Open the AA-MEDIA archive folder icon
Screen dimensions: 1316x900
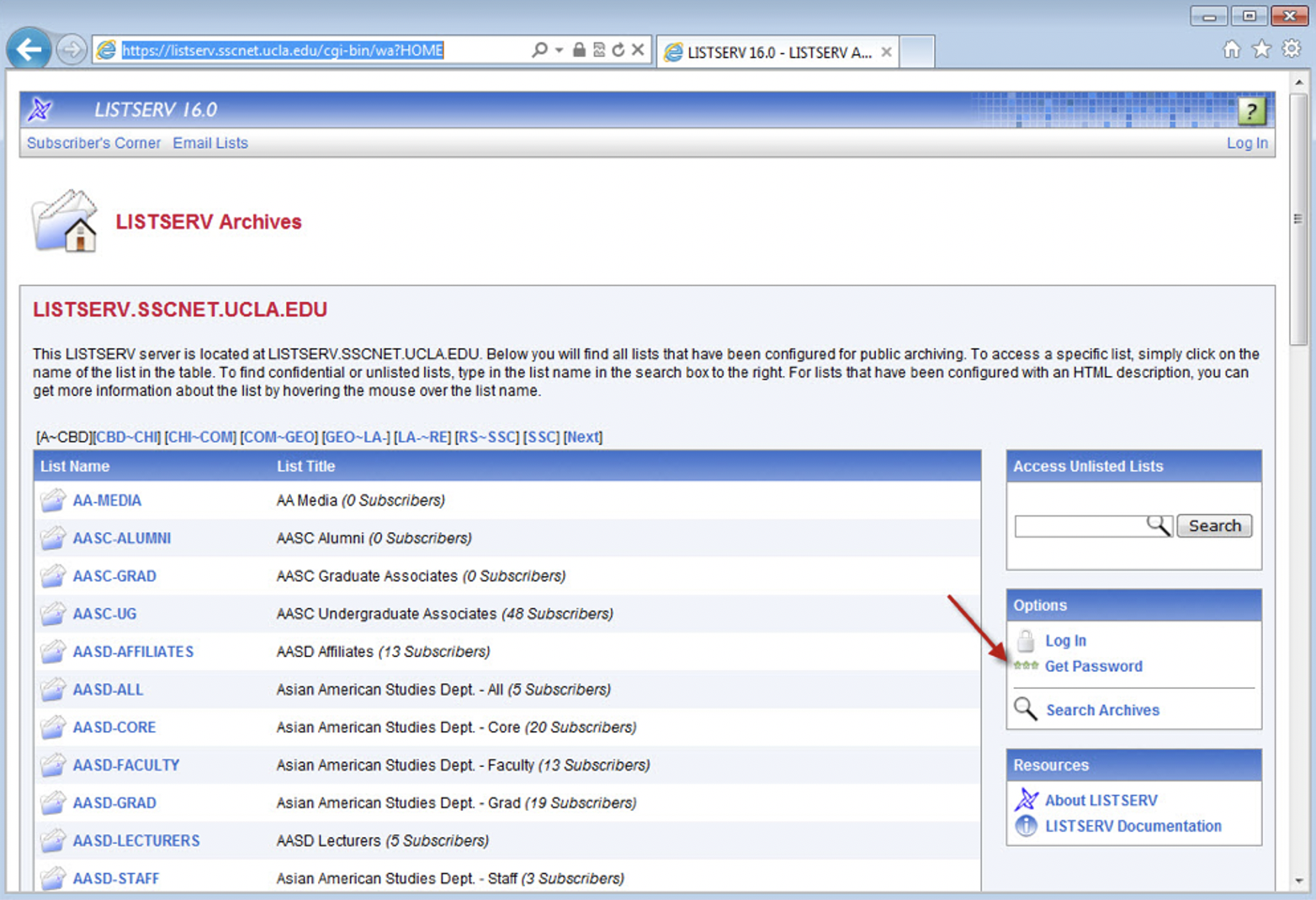point(52,500)
